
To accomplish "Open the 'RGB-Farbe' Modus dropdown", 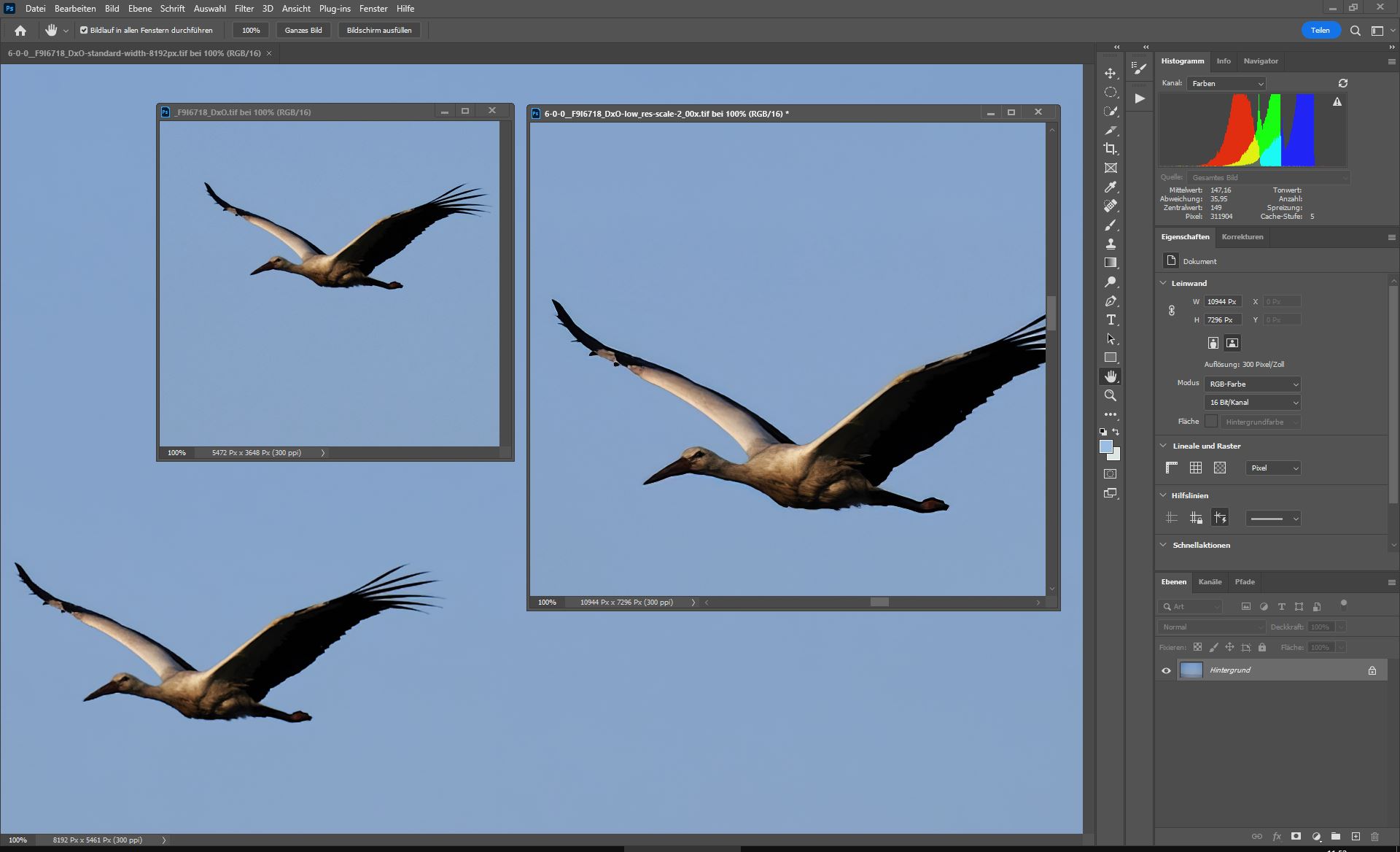I will (1252, 384).
